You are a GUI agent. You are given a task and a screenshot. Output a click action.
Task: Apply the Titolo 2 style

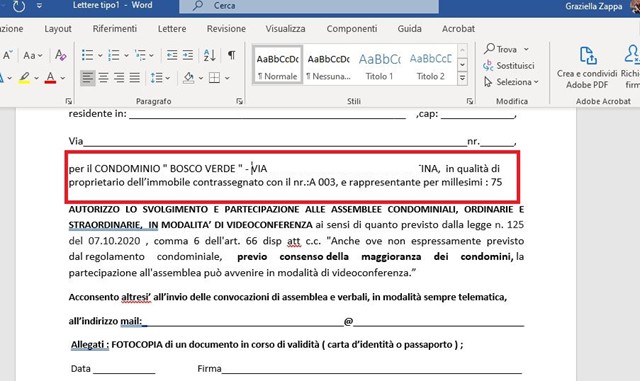click(430, 65)
